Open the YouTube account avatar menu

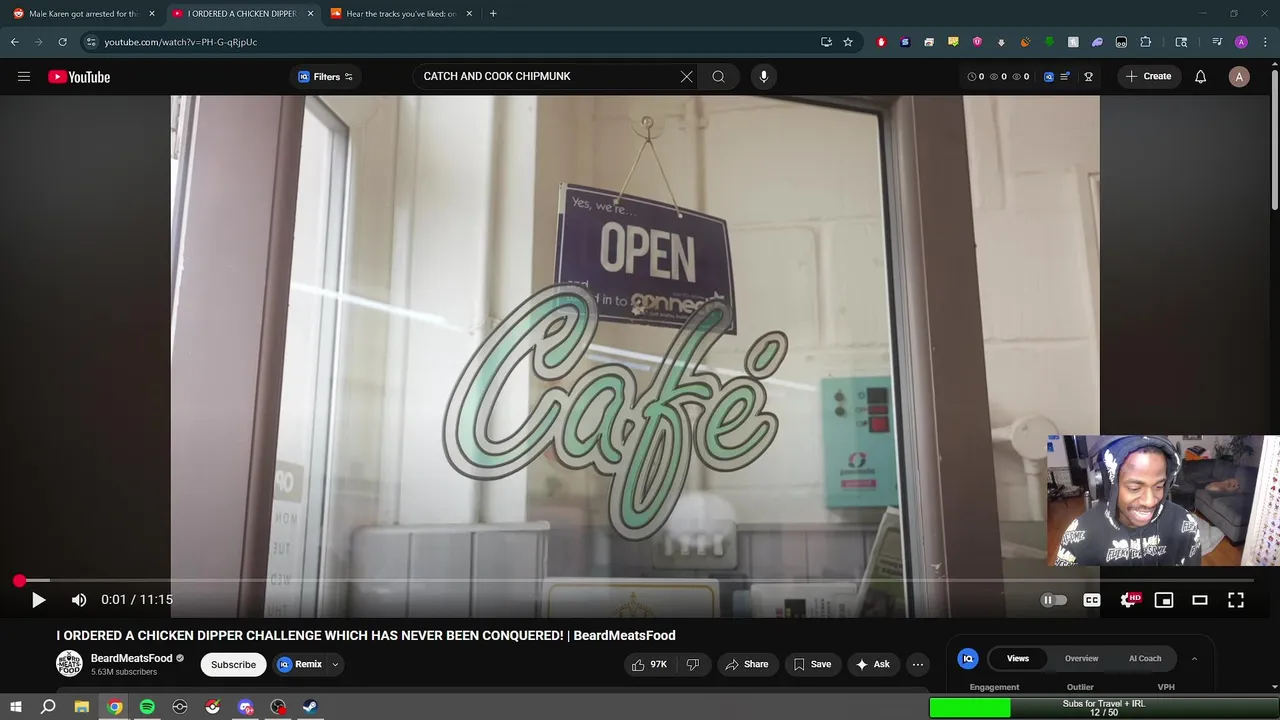(1239, 77)
